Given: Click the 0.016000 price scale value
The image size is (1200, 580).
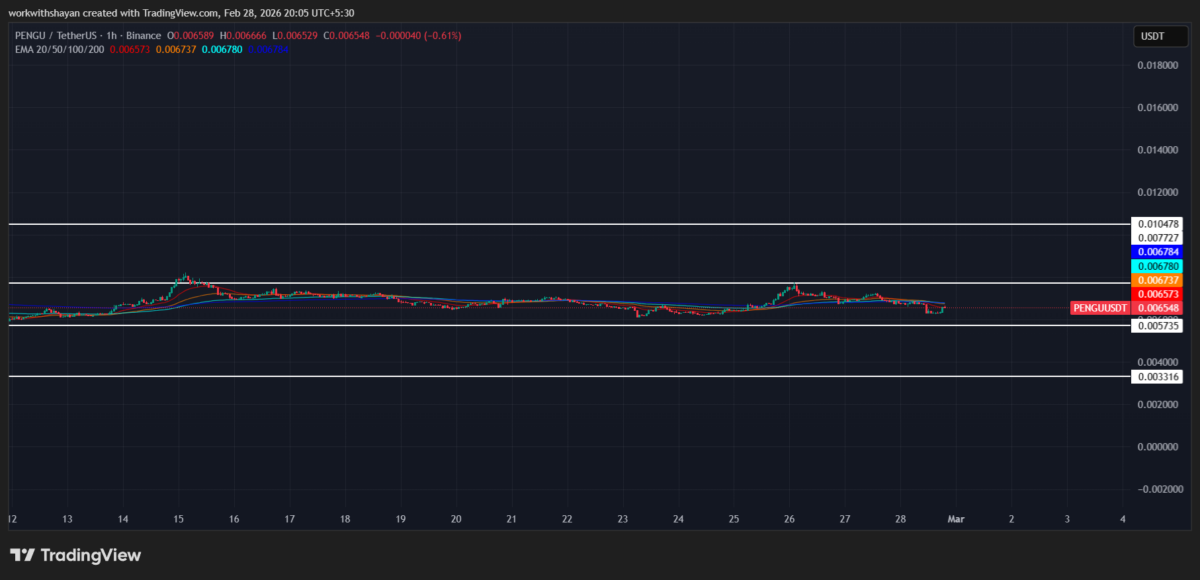Looking at the screenshot, I should (x=1157, y=107).
